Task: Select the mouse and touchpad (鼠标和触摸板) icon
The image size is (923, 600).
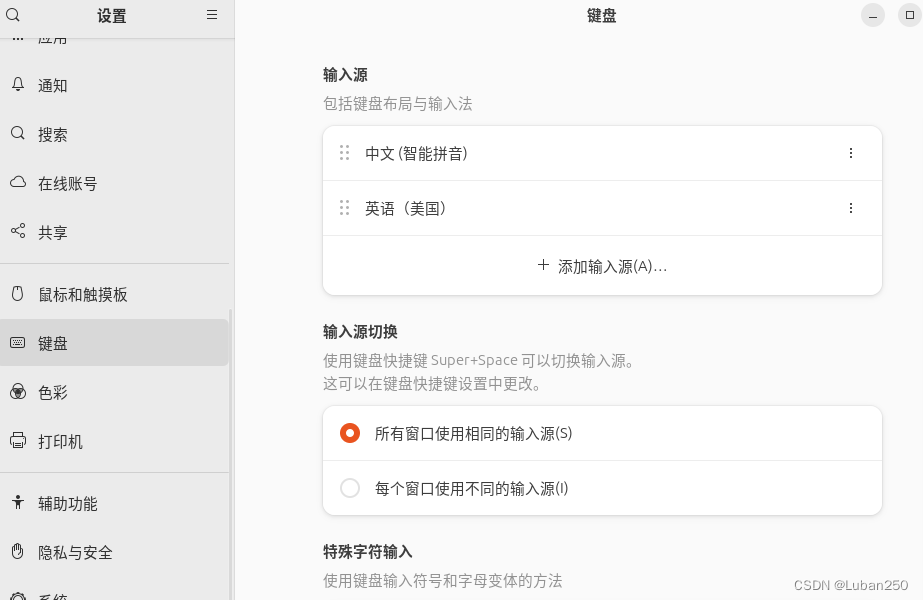Action: tap(17, 294)
